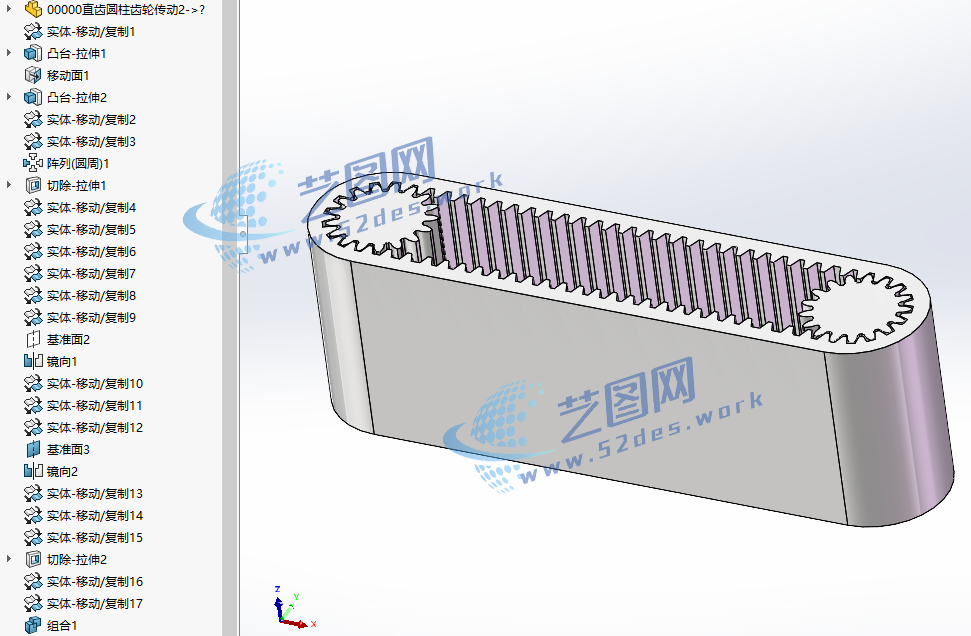
Task: Click the 实体-移动/复制9 feature icon
Action: coord(33,318)
